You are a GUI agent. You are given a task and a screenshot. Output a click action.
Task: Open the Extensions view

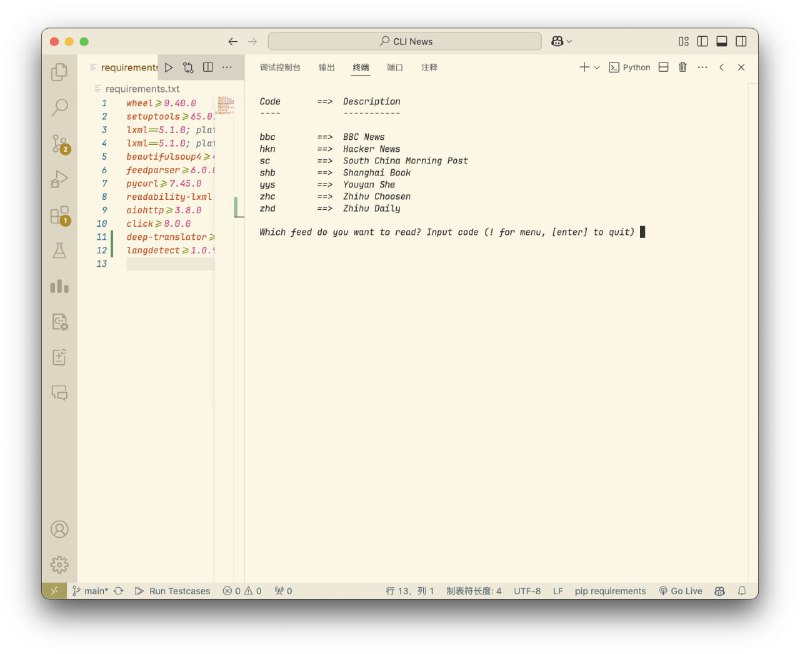click(x=60, y=216)
